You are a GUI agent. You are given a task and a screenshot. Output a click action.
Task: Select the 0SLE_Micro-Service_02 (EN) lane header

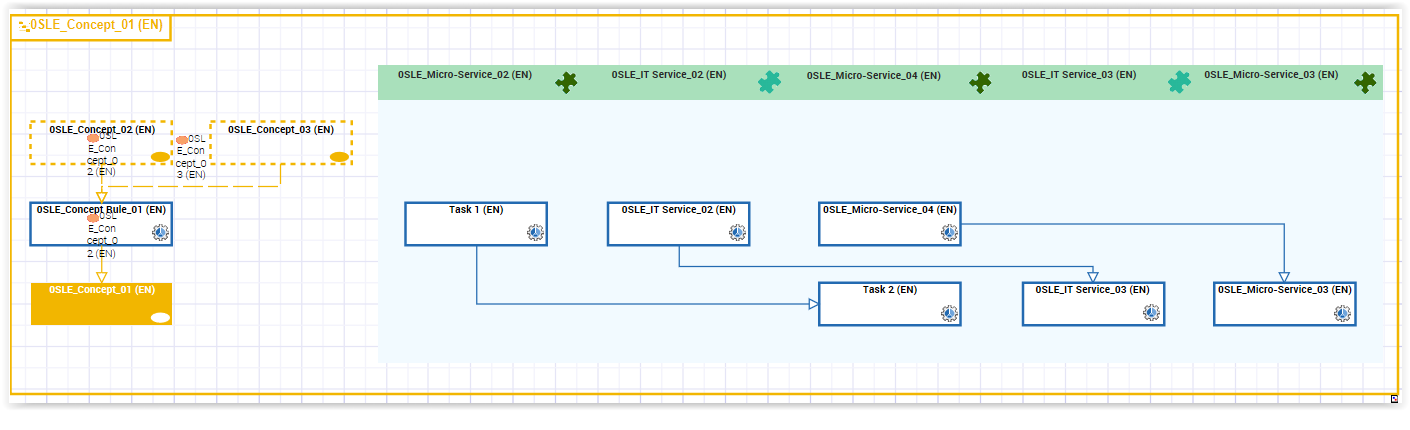coord(465,75)
